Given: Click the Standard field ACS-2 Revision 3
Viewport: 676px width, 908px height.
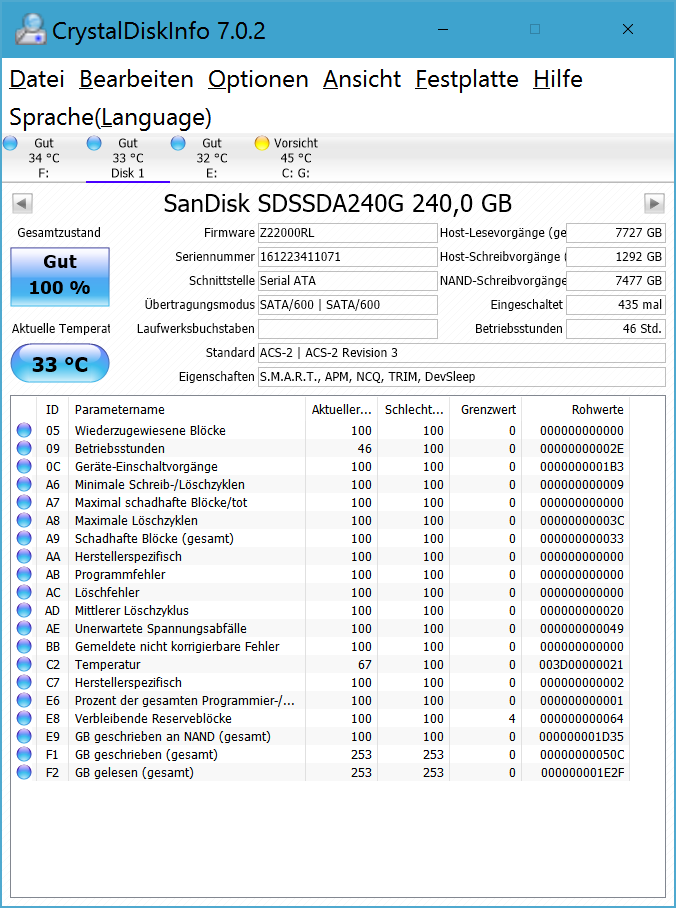Looking at the screenshot, I should 462,353.
